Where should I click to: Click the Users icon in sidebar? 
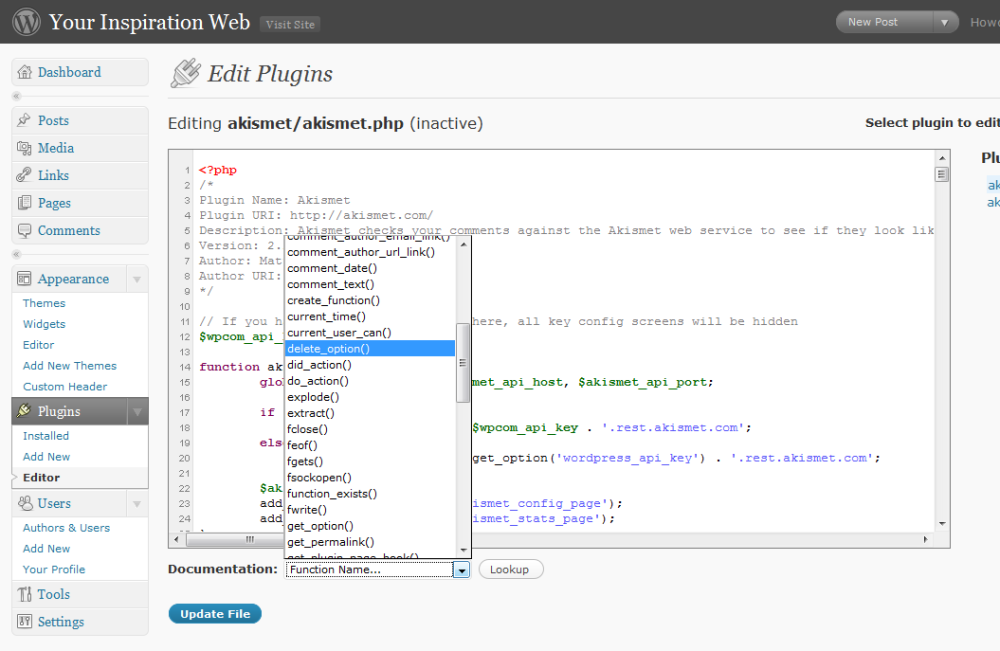26,503
